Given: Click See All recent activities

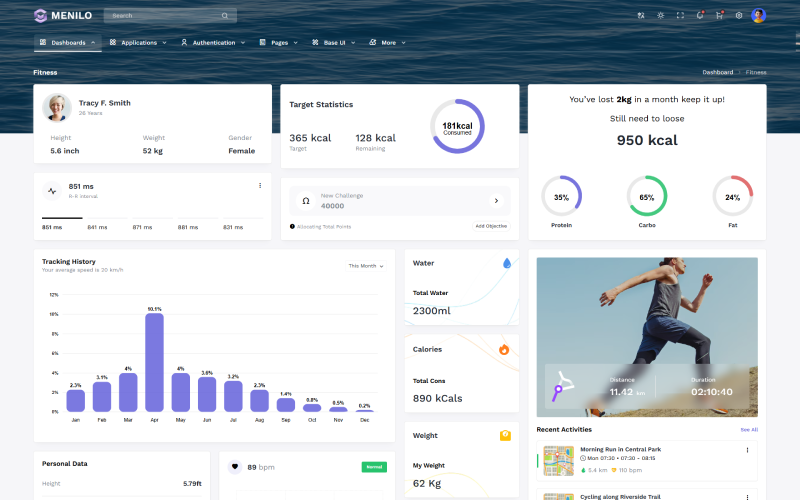Looking at the screenshot, I should pyautogui.click(x=748, y=429).
